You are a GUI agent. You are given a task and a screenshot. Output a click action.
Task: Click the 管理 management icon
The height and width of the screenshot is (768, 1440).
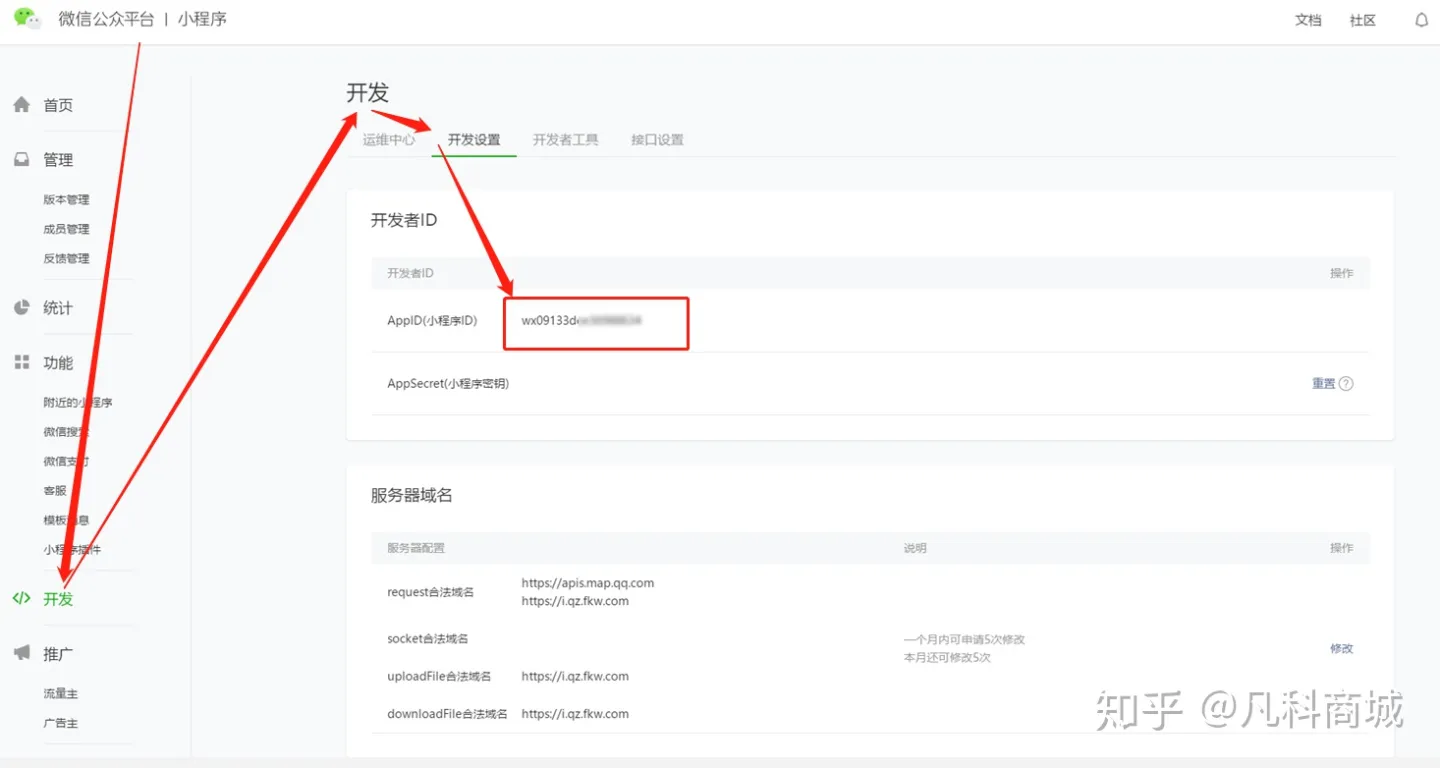point(21,158)
